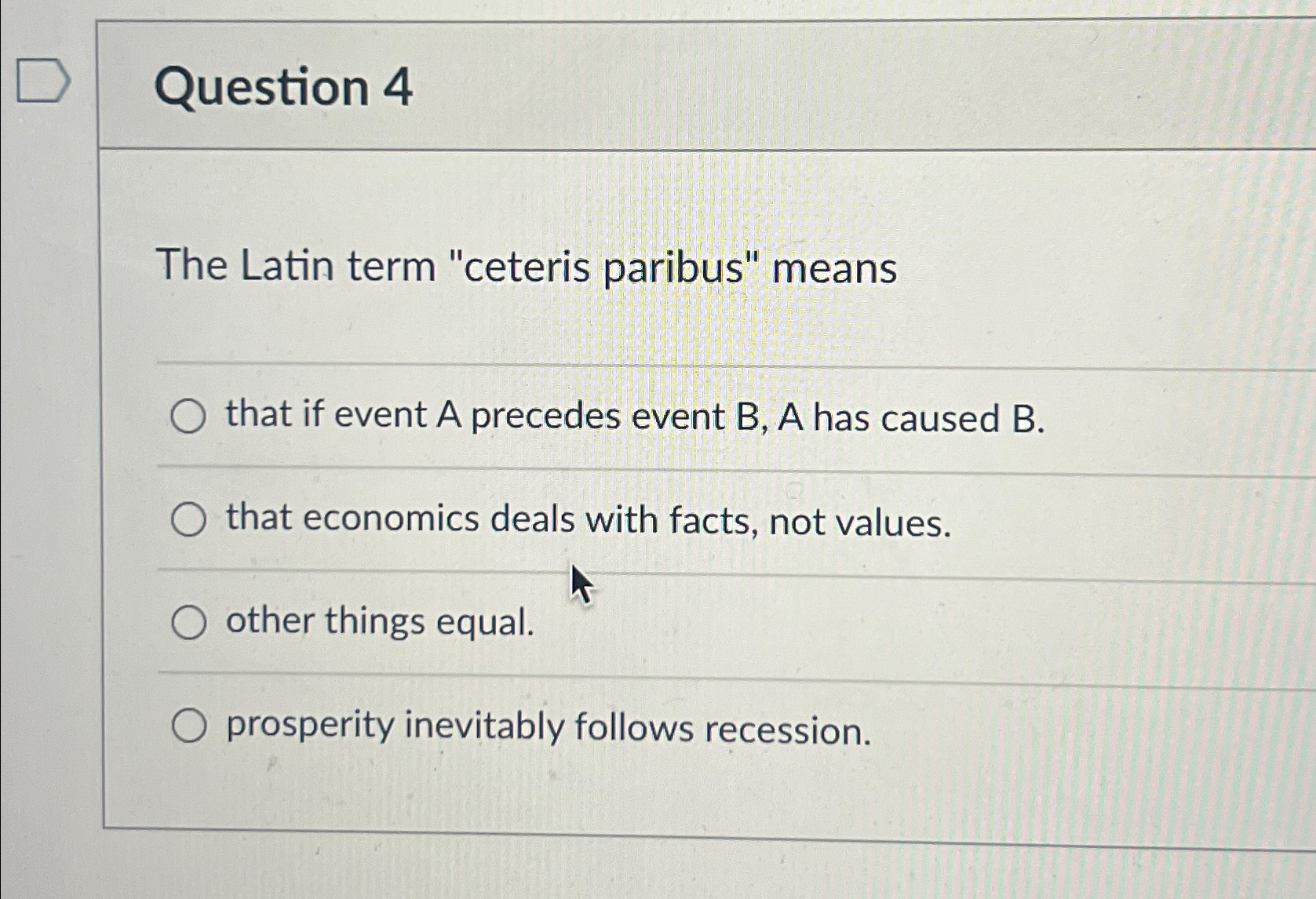This screenshot has width=1316, height=899.
Task: Click the second answer choice row
Action: 587,519
